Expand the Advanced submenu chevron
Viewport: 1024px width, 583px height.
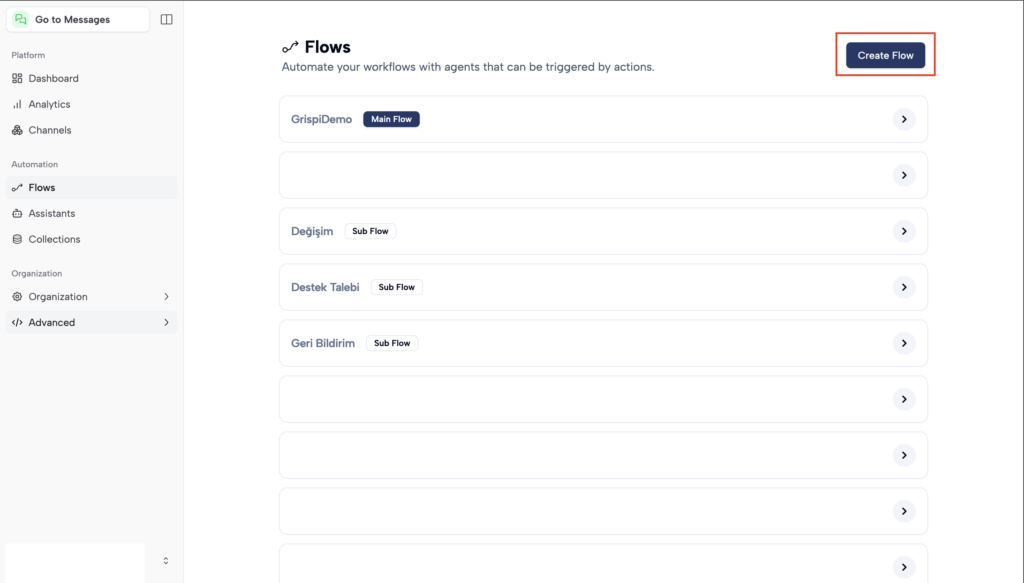tap(166, 323)
